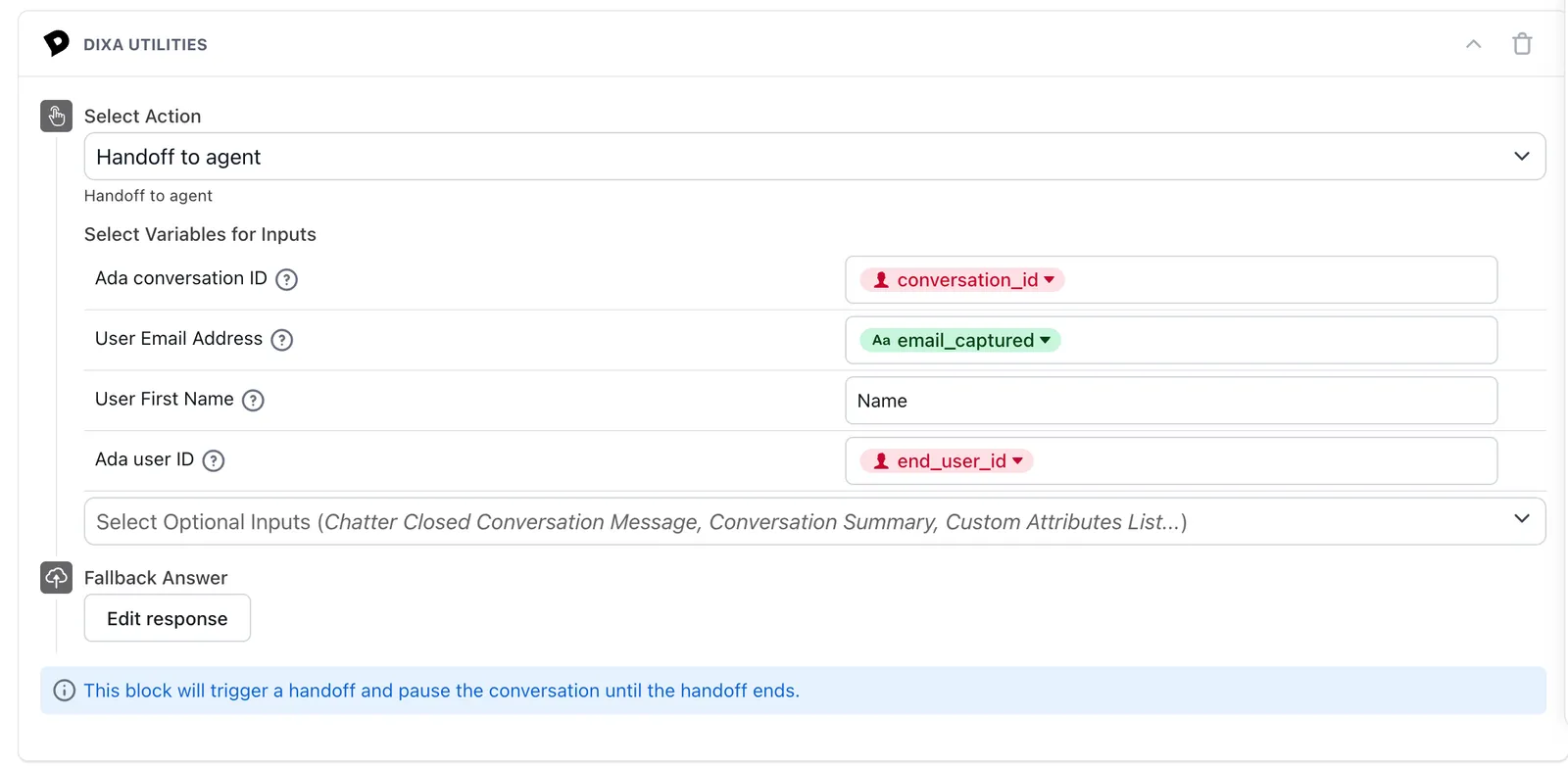This screenshot has width=1568, height=766.
Task: Open the Handoff to agent dropdown
Action: (x=814, y=157)
